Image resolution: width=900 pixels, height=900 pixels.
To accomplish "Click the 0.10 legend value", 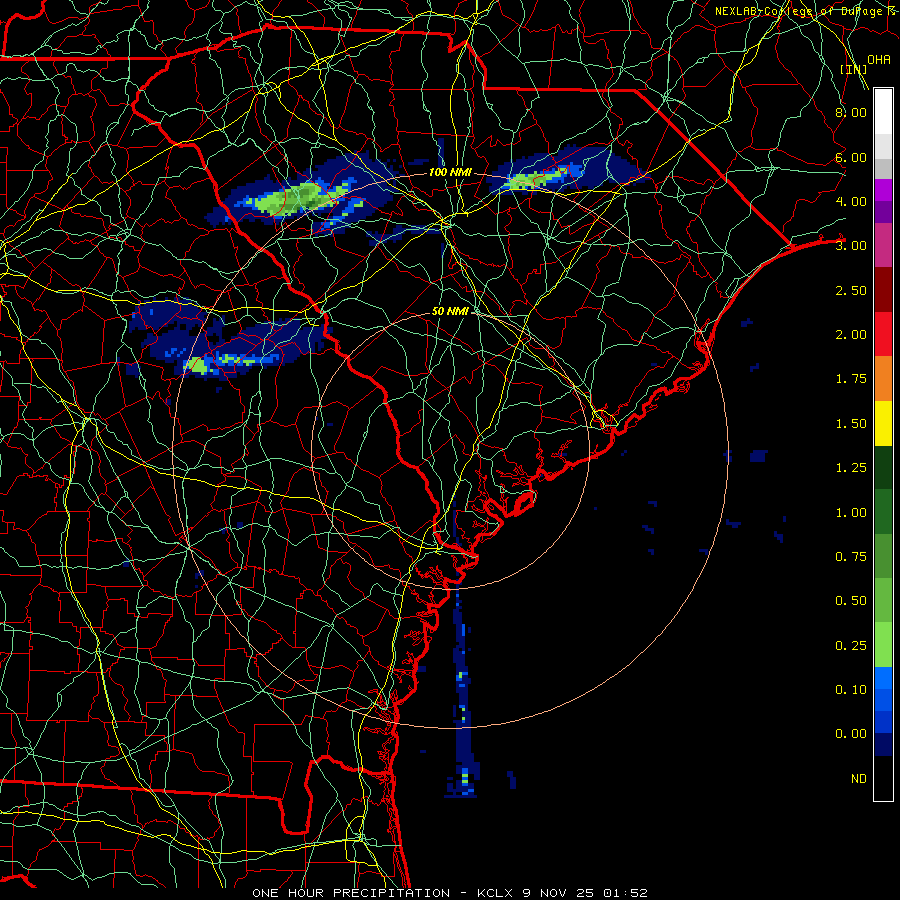I will click(851, 690).
